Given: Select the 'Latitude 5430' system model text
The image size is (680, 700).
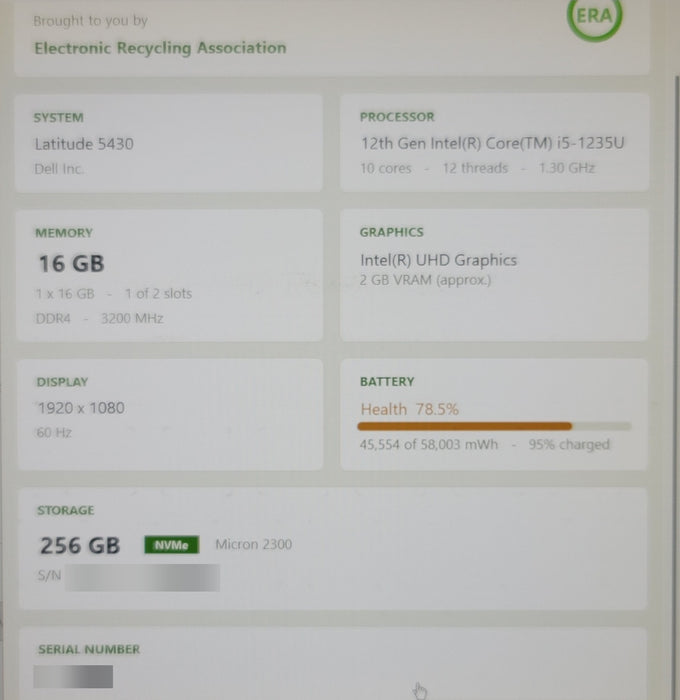Looking at the screenshot, I should (84, 144).
